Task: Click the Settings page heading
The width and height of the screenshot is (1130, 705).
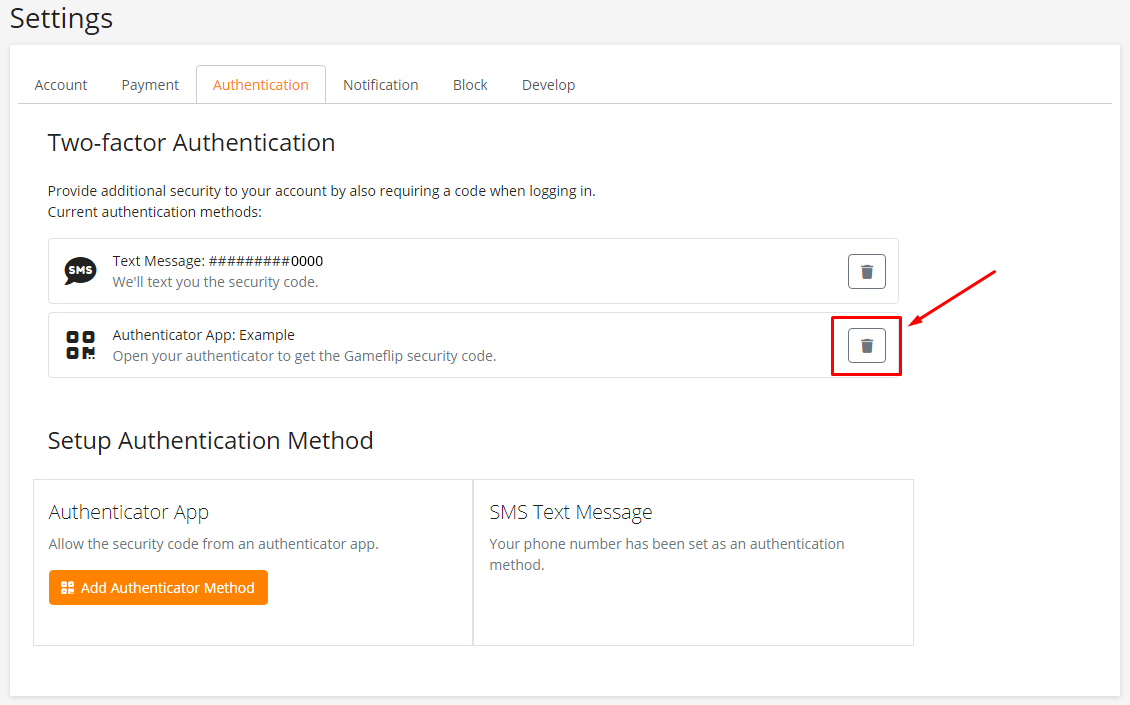Action: [x=61, y=18]
